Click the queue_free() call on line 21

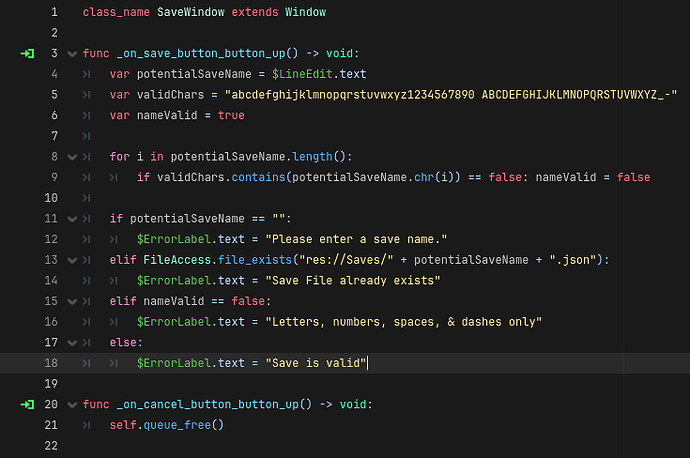pos(184,425)
